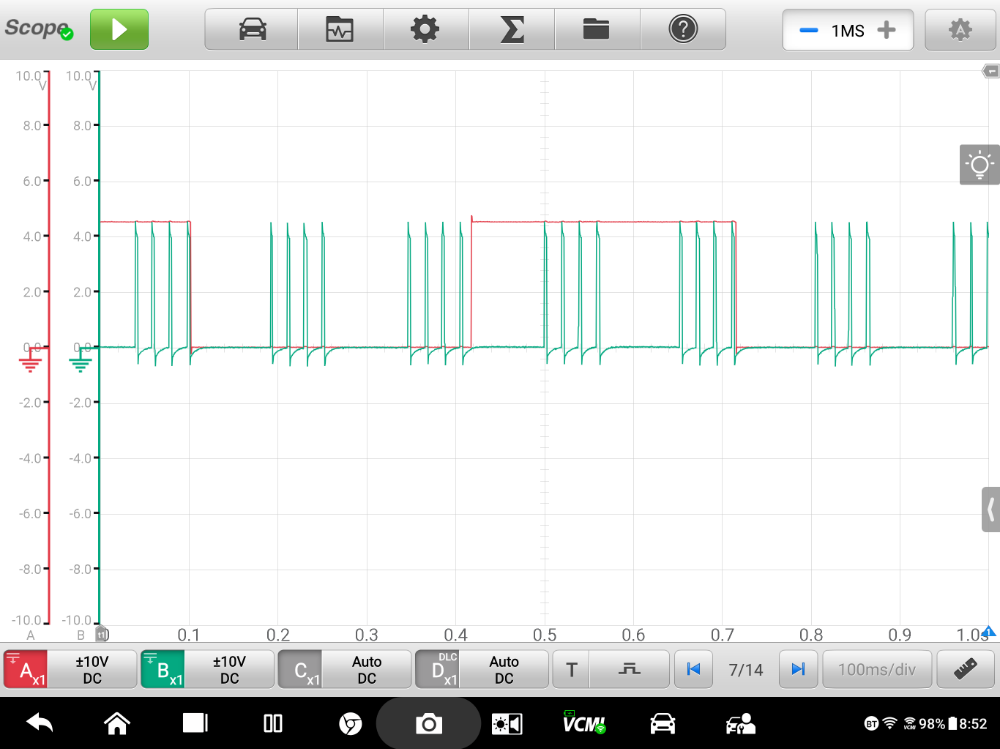The height and width of the screenshot is (749, 1000).
Task: Open the help question mark icon
Action: coord(683,30)
